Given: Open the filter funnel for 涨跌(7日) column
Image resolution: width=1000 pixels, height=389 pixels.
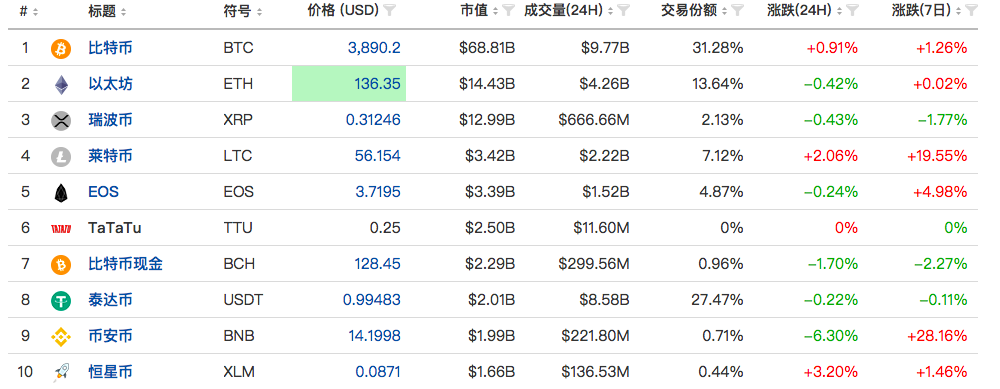Looking at the screenshot, I should click(971, 10).
